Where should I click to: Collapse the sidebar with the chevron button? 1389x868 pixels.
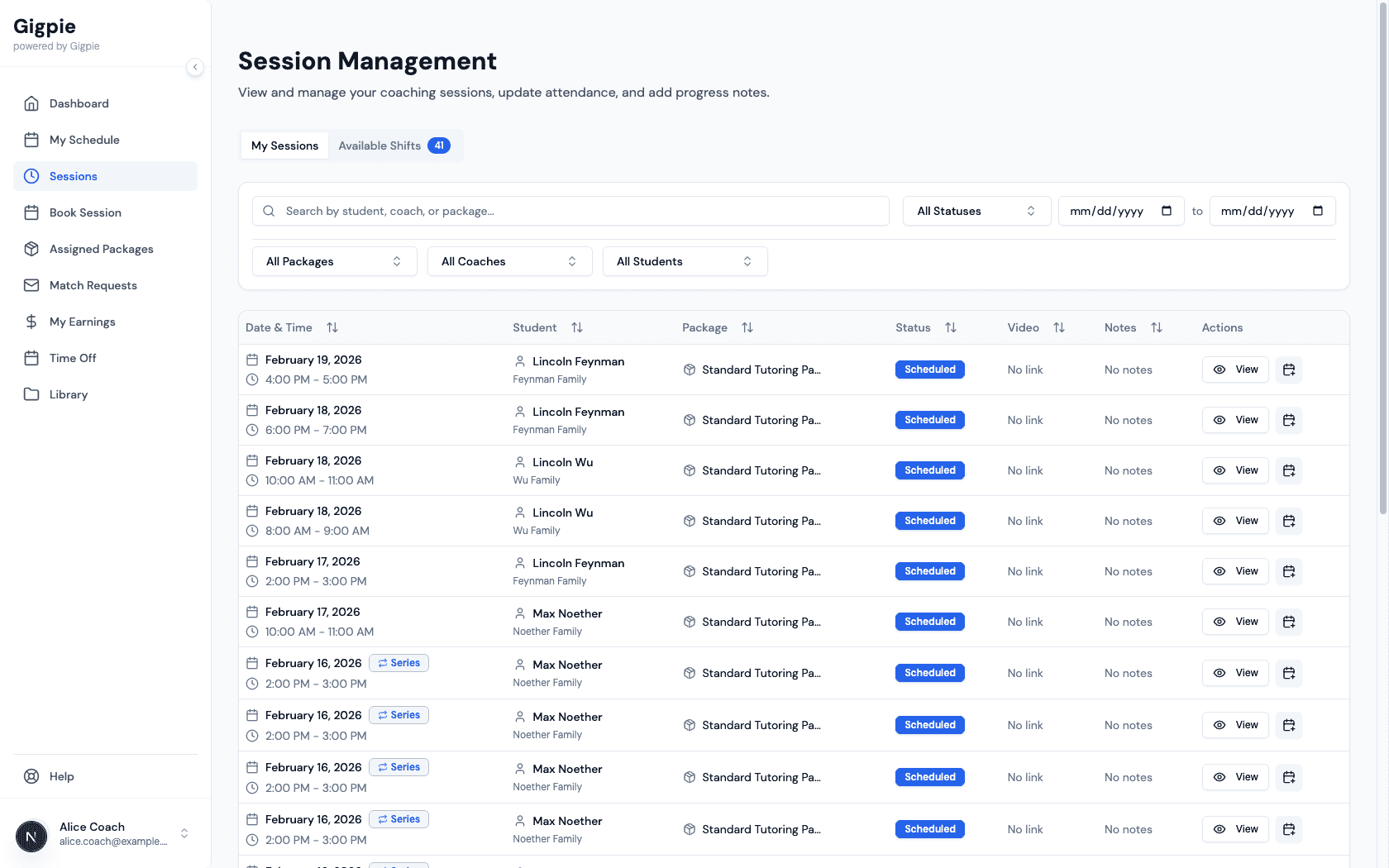195,67
